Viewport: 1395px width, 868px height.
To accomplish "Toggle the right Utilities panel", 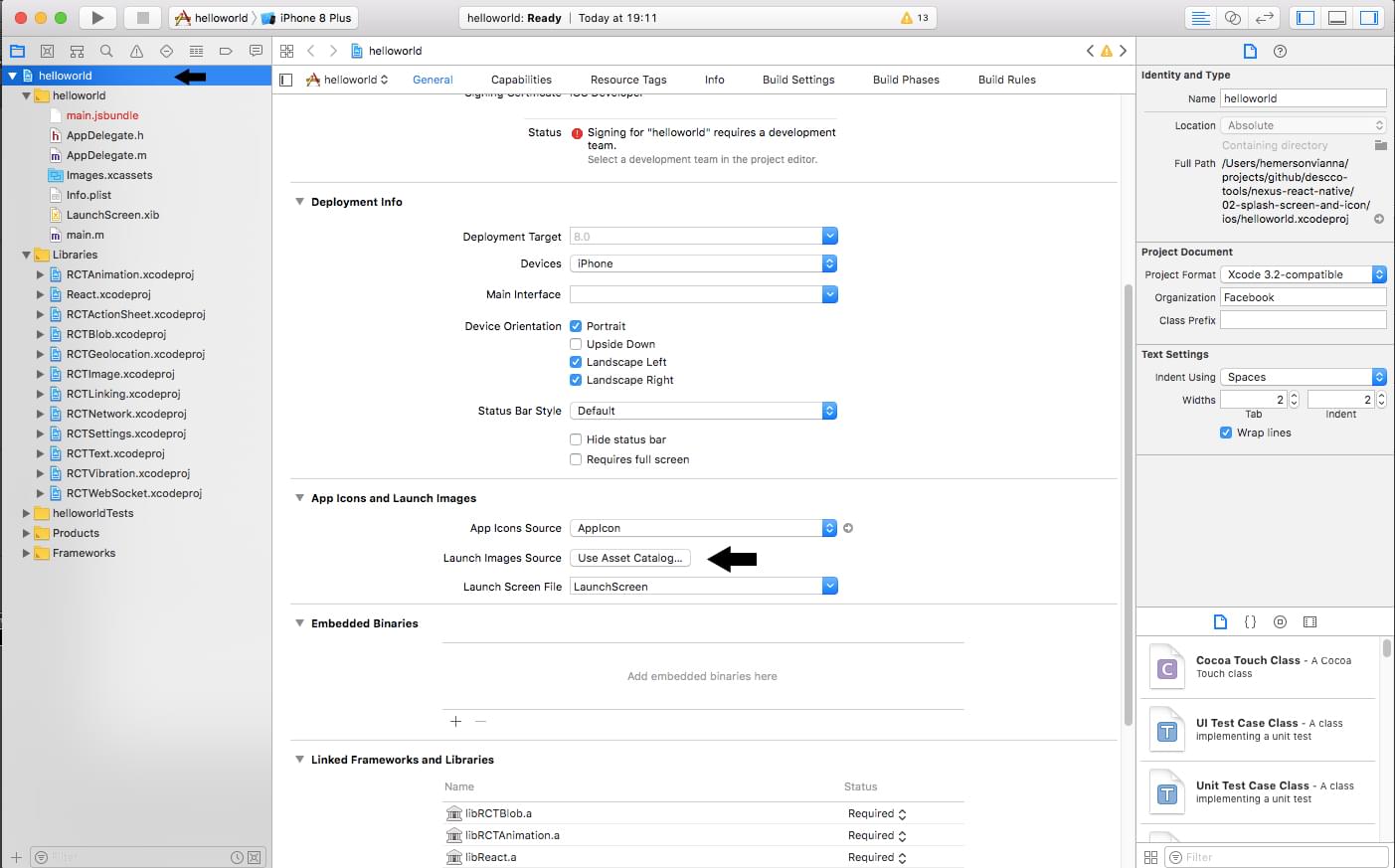I will pyautogui.click(x=1369, y=18).
